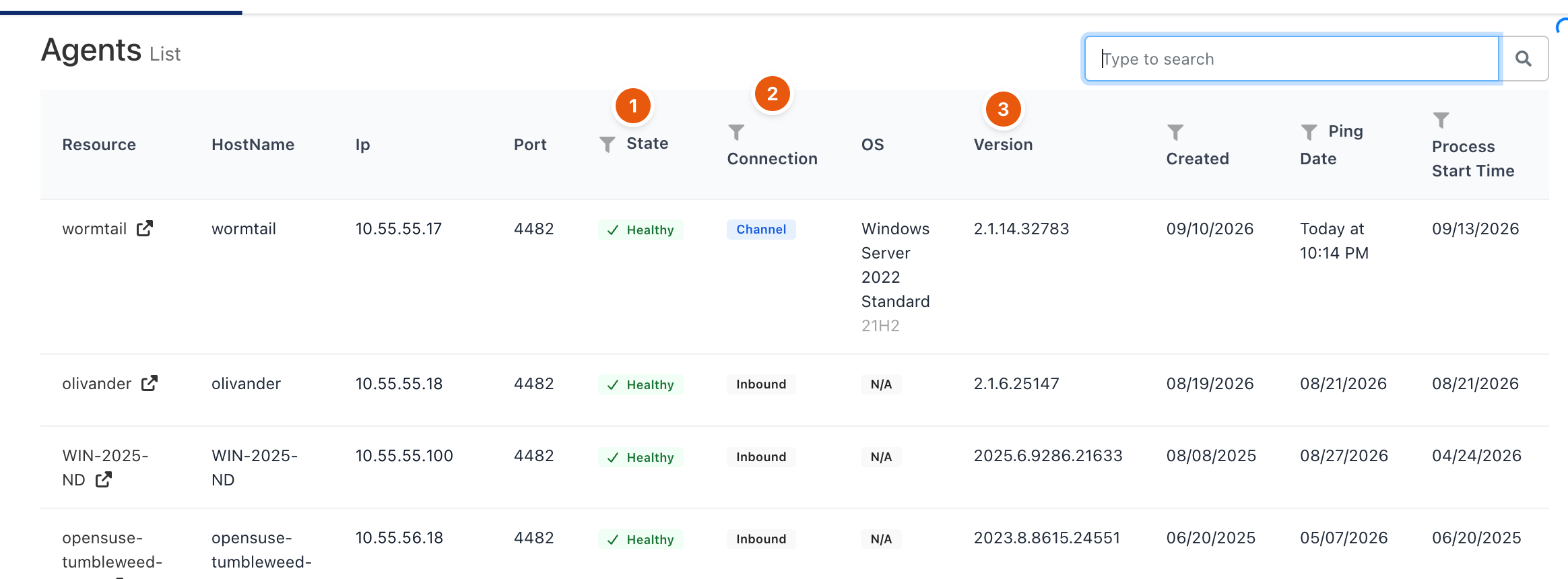Click the Healthy badge in olivander row
Screen dimensions: 1568x579
641,385
